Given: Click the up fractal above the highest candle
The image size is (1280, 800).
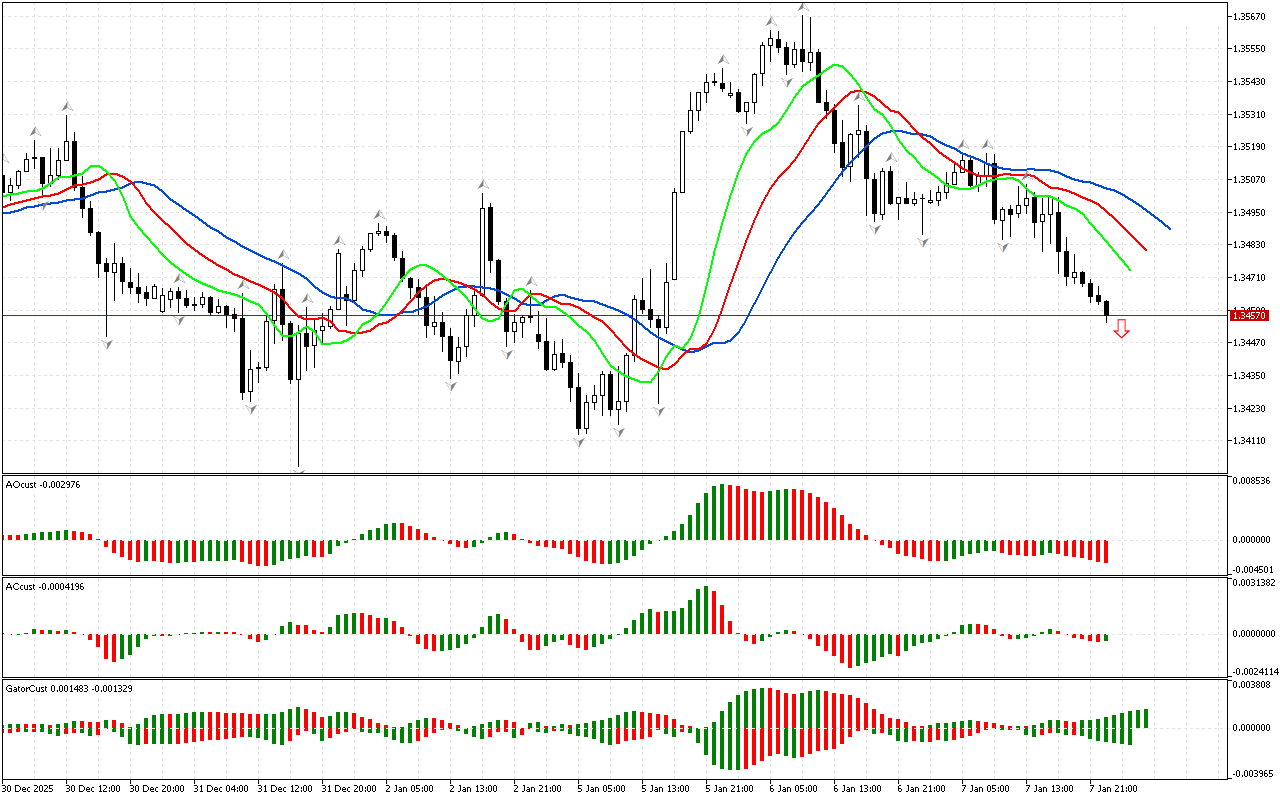Looking at the screenshot, I should click(804, 8).
